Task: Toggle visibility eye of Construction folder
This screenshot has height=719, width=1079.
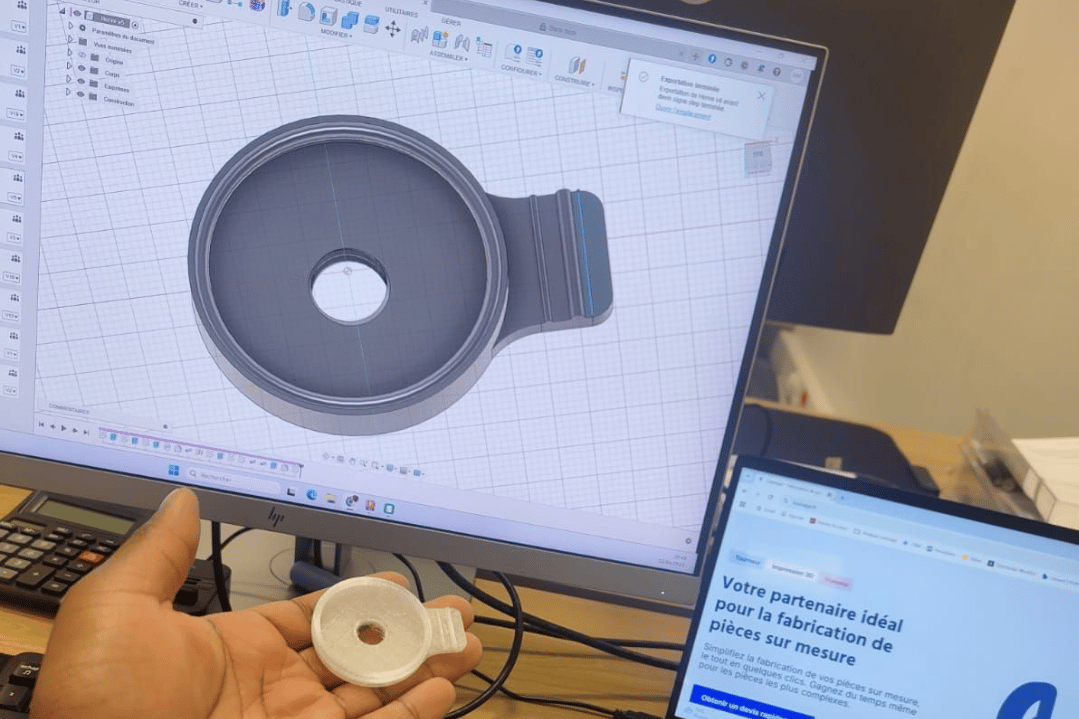Action: (80, 95)
